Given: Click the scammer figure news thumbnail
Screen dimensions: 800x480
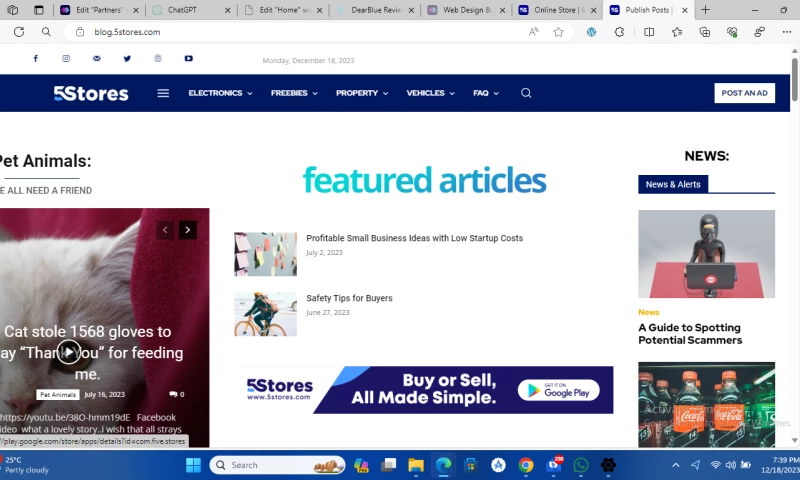Looking at the screenshot, I should tap(706, 254).
